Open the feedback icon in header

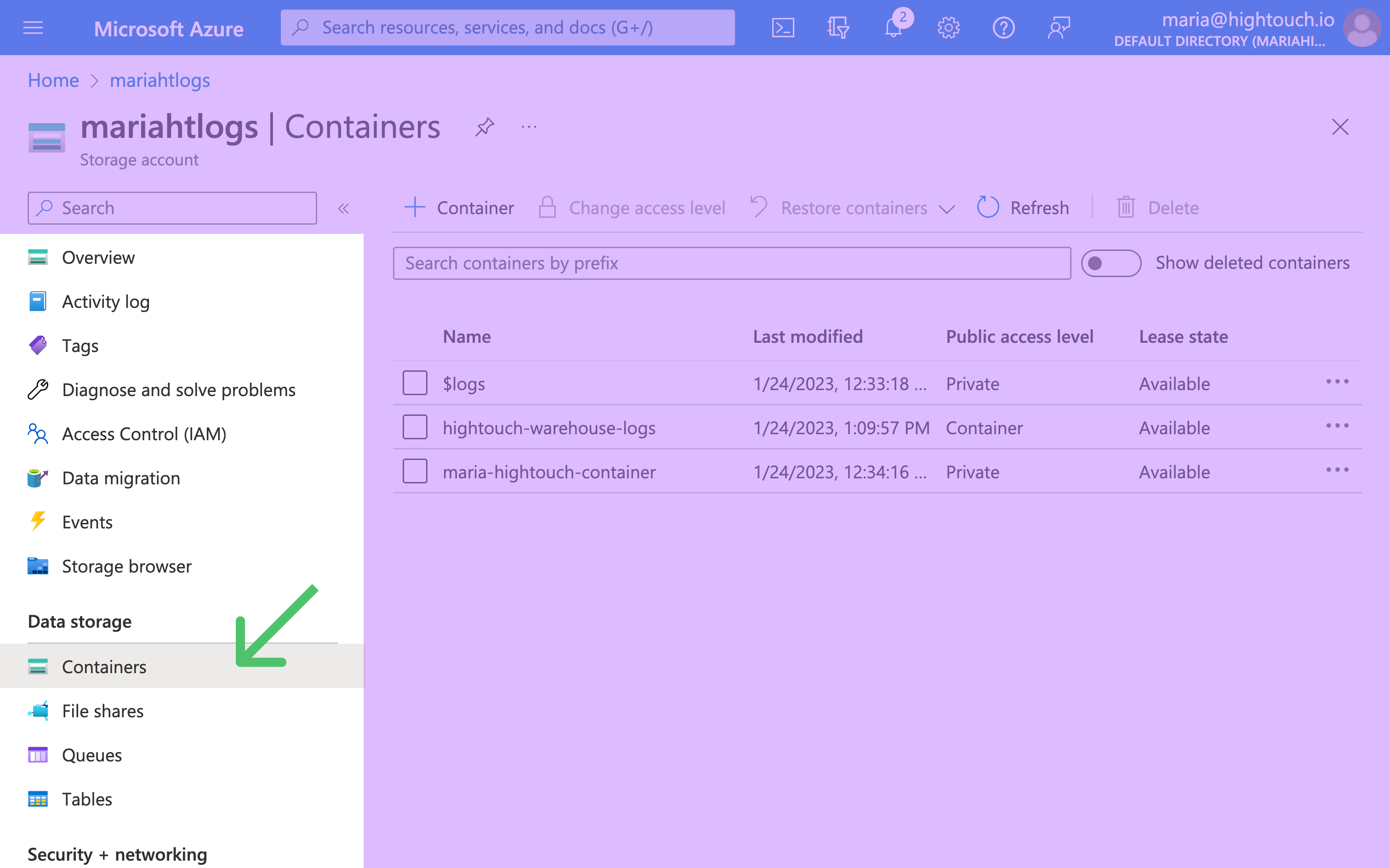point(1058,28)
